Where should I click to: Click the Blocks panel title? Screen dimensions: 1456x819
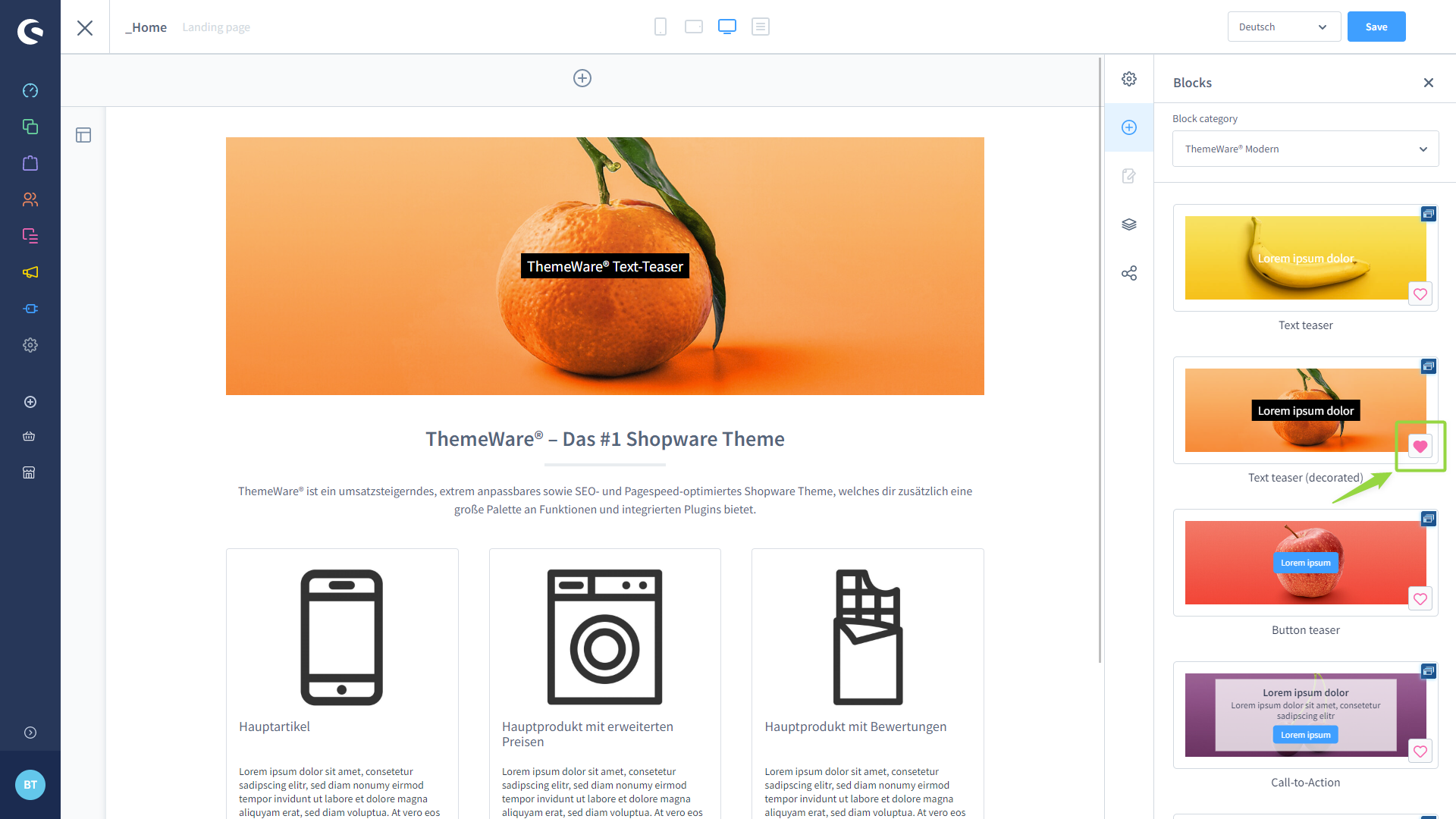[1192, 83]
